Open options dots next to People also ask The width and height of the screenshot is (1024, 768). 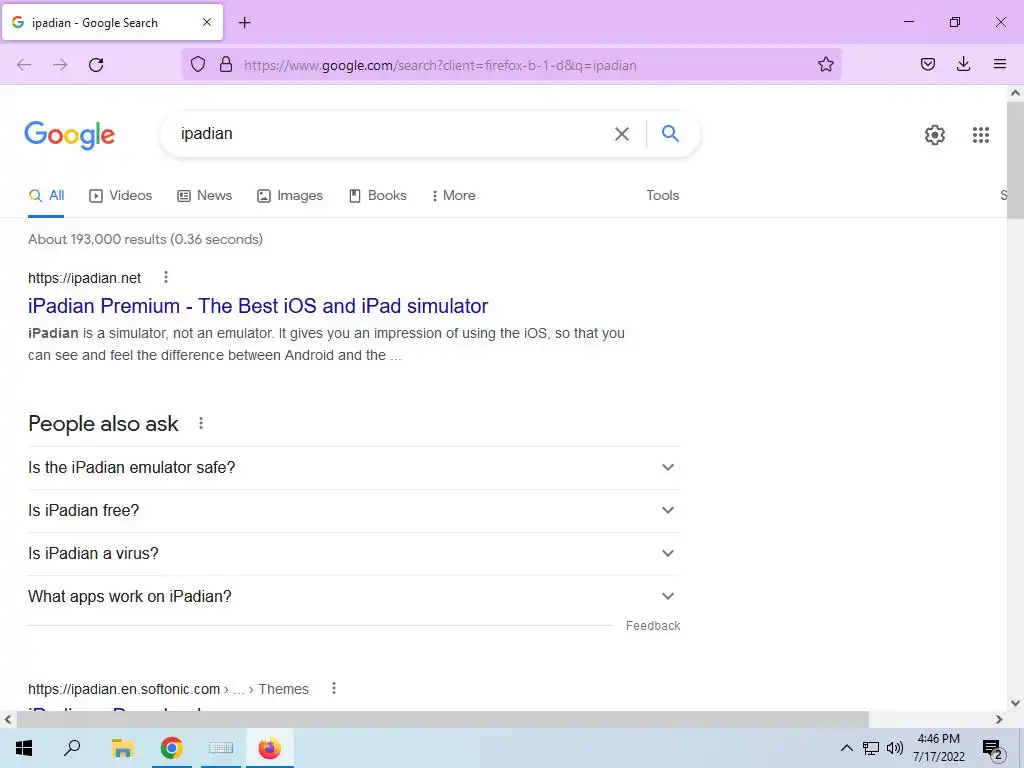coord(201,423)
